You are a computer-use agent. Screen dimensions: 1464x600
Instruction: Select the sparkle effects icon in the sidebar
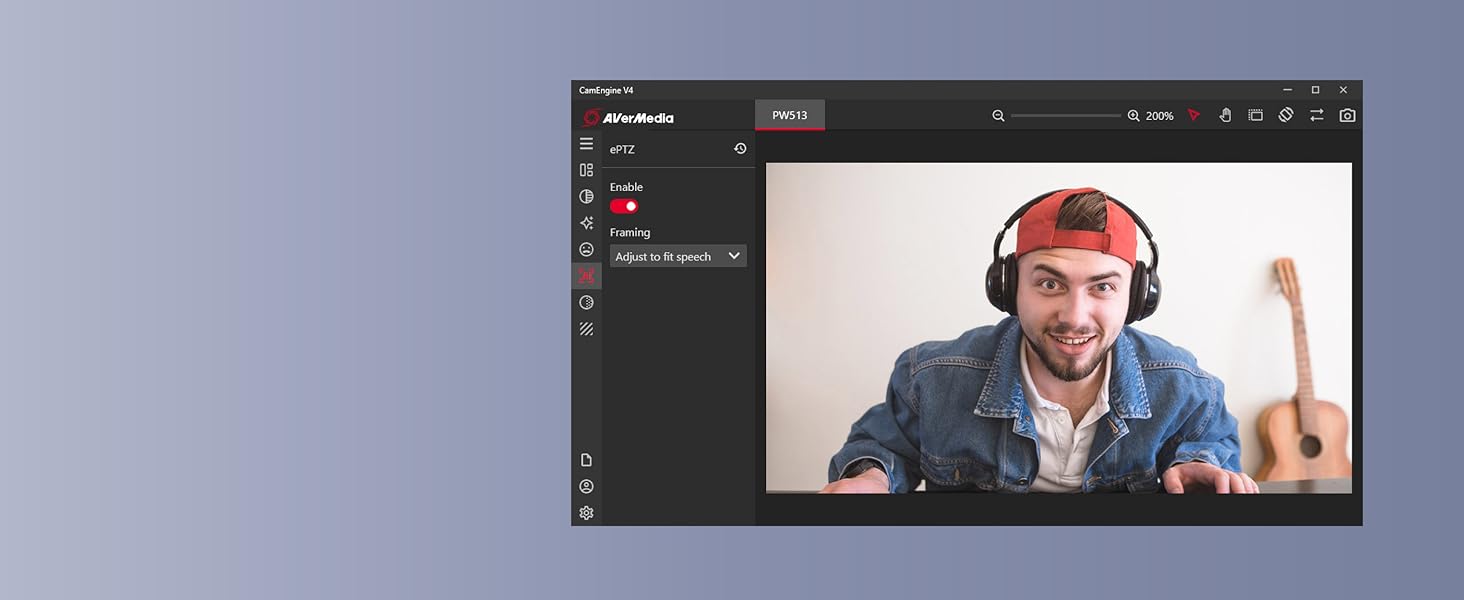[586, 223]
